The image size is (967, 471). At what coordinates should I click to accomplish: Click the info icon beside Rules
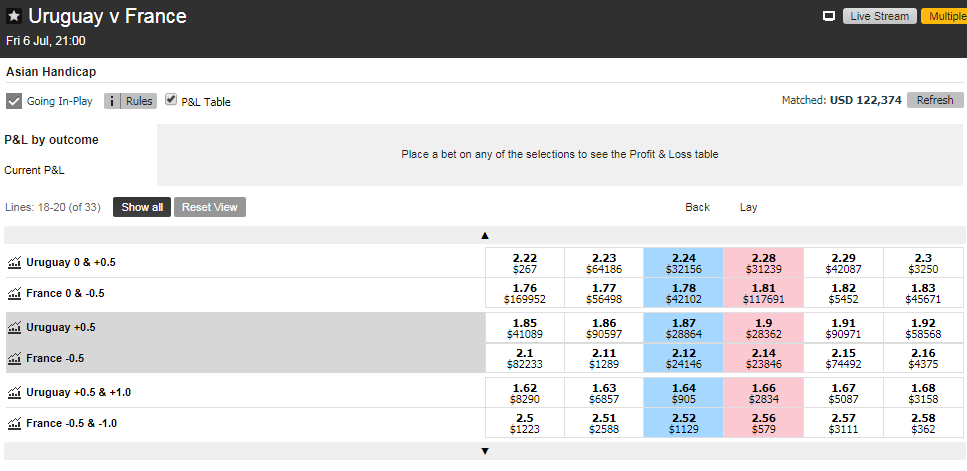pos(112,101)
